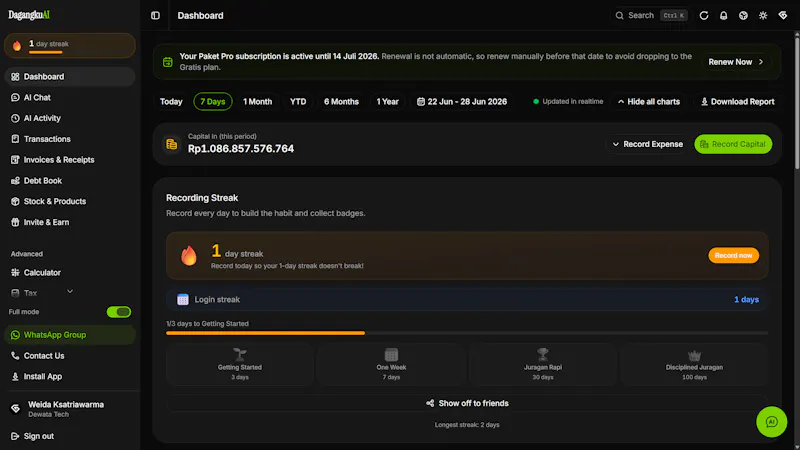Click the DaganglauAI logo

pos(29,15)
